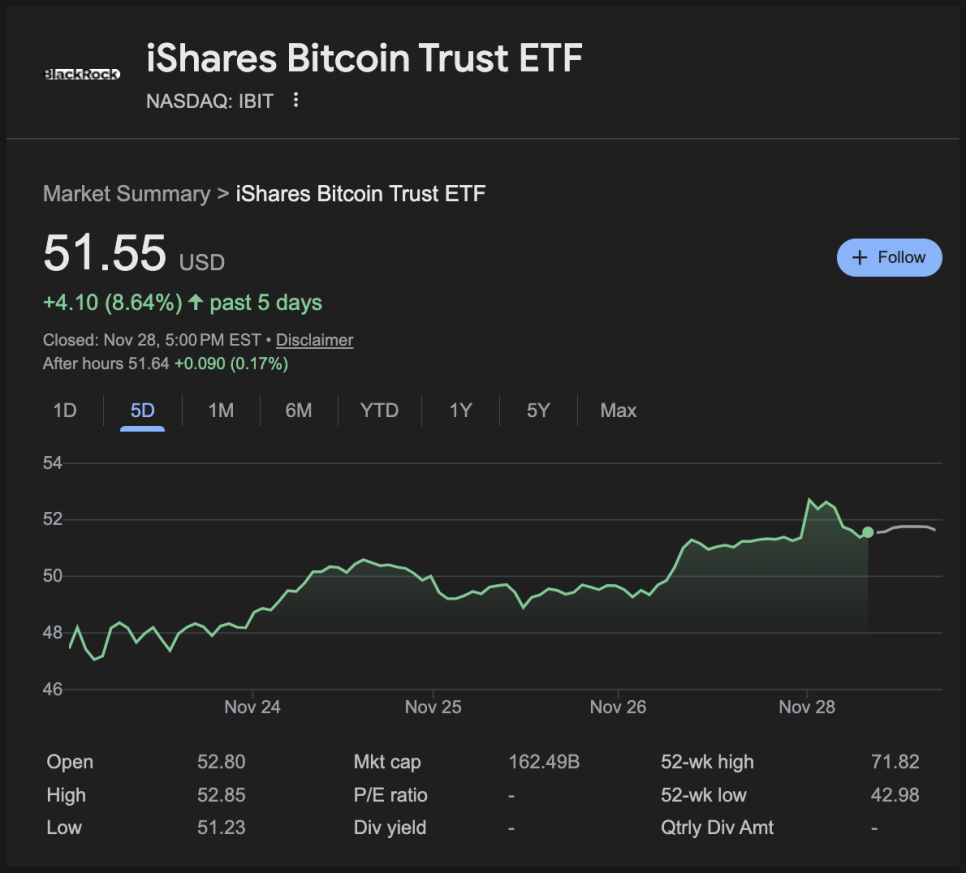The width and height of the screenshot is (966, 873).
Task: Switch chart to 1D range
Action: 64,410
